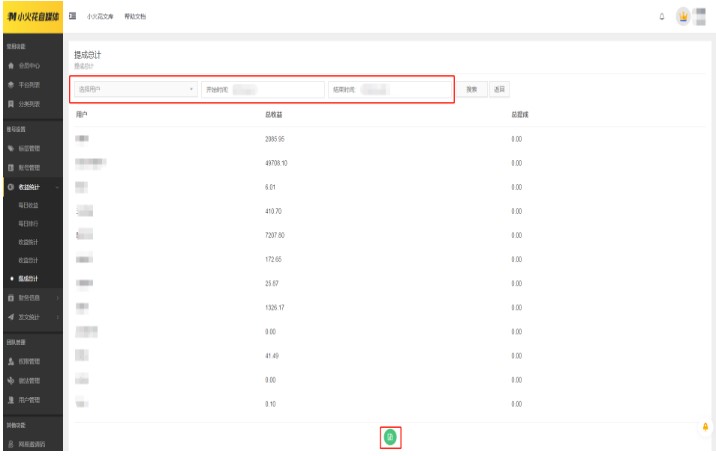
Task: Click the 搜索 button
Action: point(472,89)
